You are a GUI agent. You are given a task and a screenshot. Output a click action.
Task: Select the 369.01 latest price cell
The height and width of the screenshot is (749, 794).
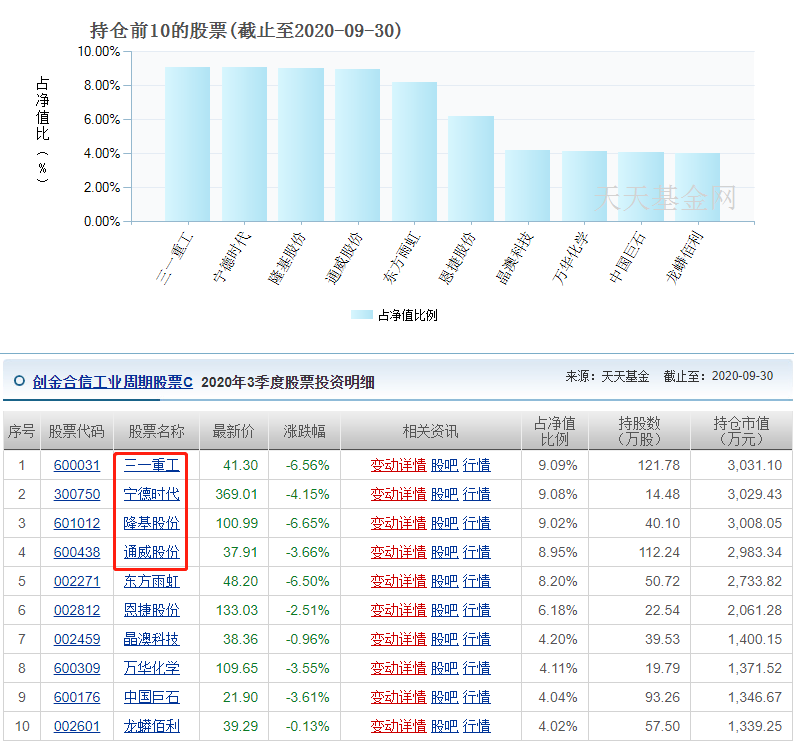click(236, 494)
